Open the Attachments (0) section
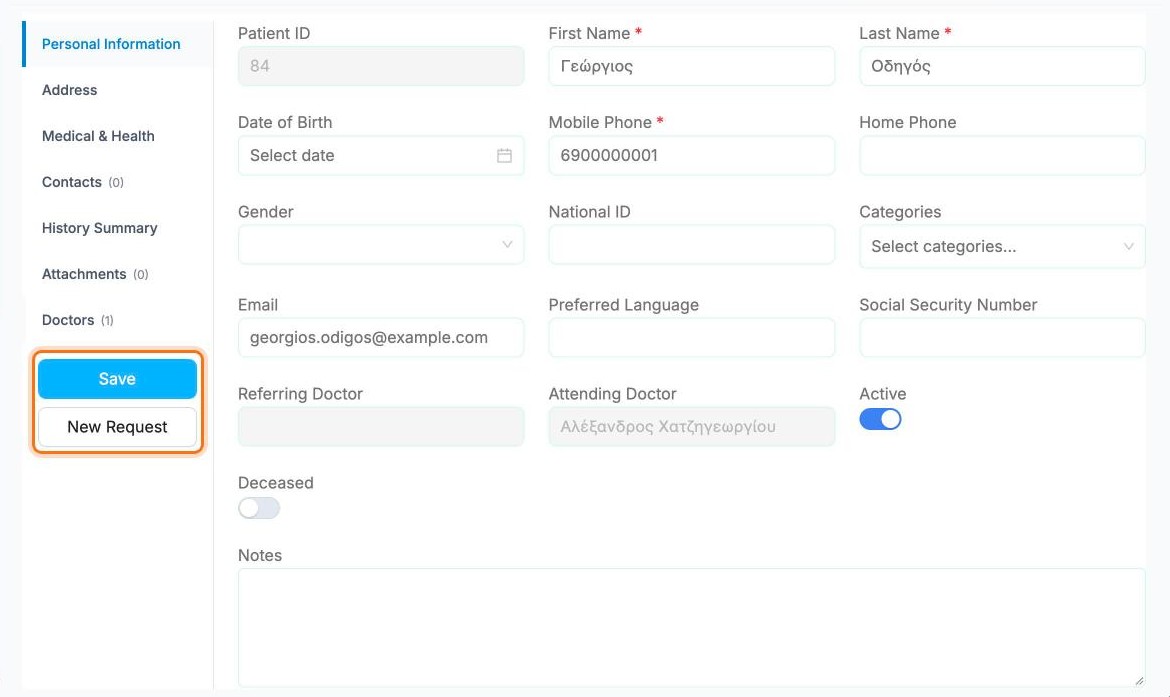 click(95, 274)
